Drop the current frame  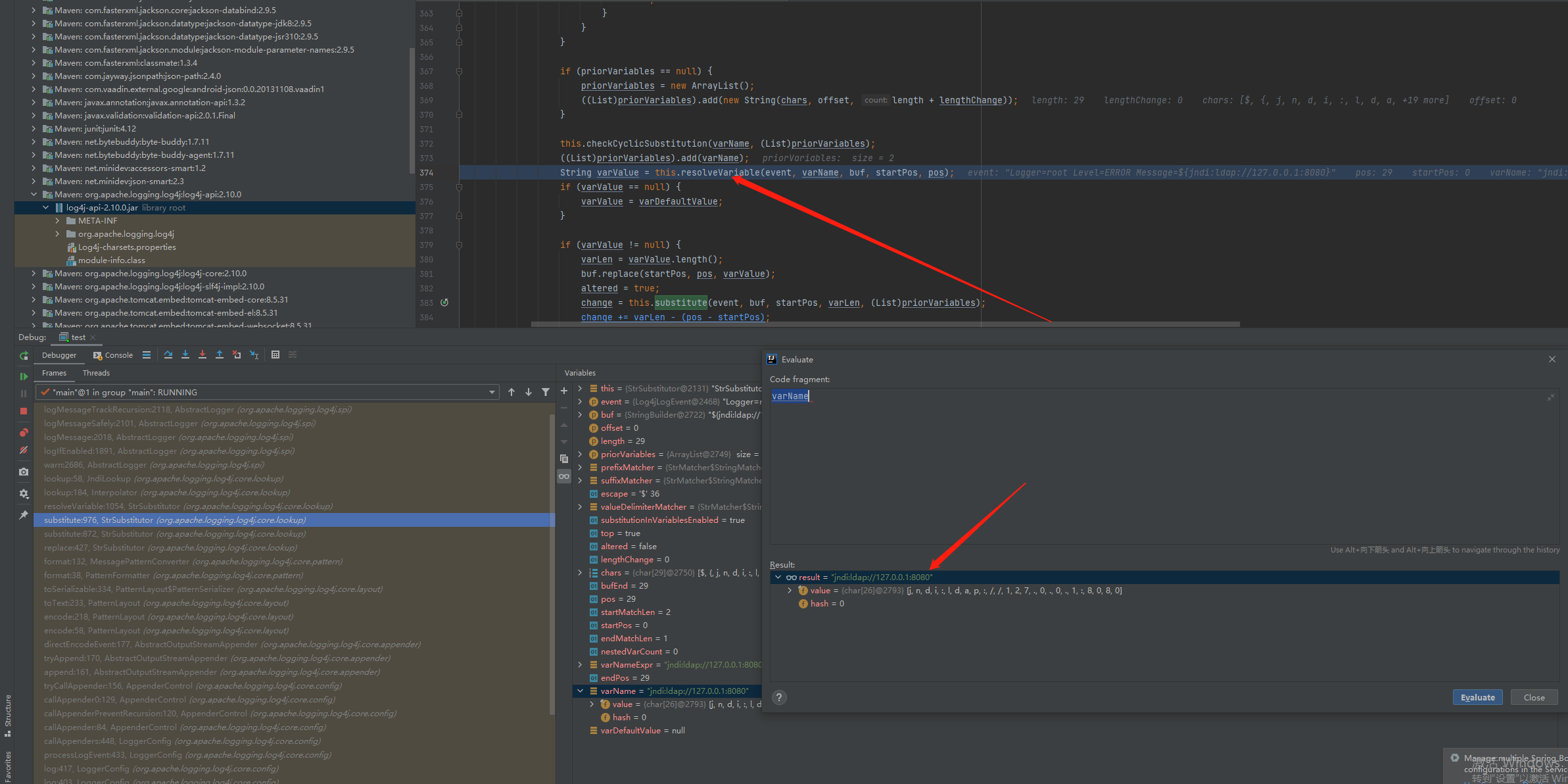(237, 355)
